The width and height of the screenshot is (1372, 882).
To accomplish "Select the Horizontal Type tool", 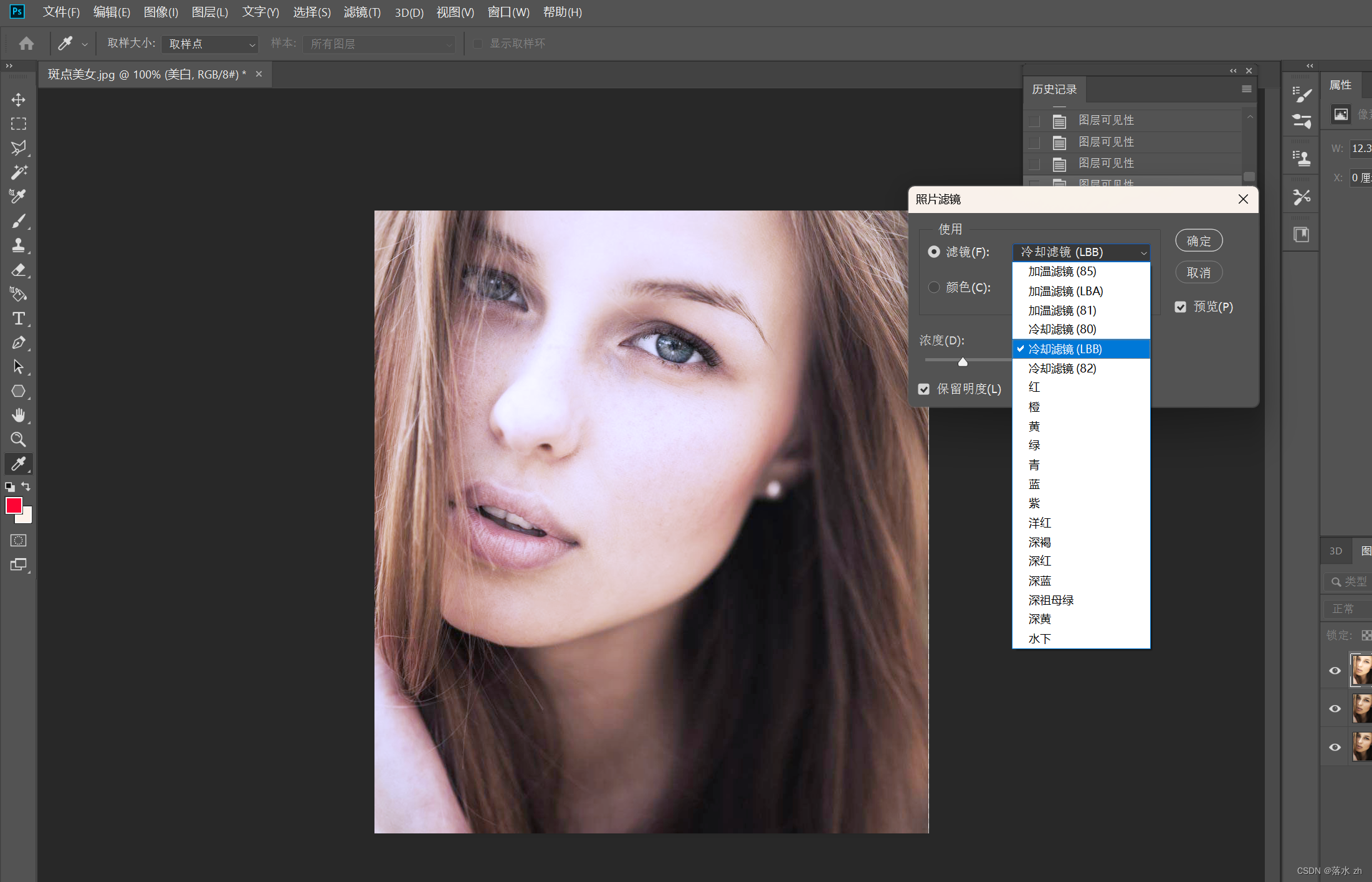I will pos(18,318).
